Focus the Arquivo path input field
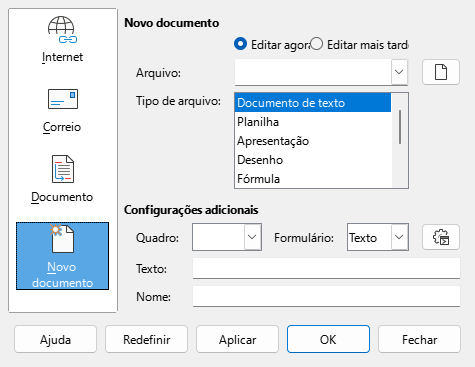Image resolution: width=475 pixels, height=367 pixels. (x=313, y=72)
